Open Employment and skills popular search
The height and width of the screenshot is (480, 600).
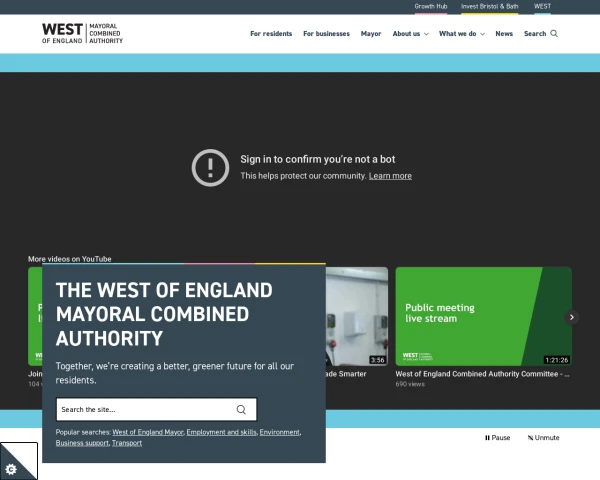pyautogui.click(x=222, y=432)
